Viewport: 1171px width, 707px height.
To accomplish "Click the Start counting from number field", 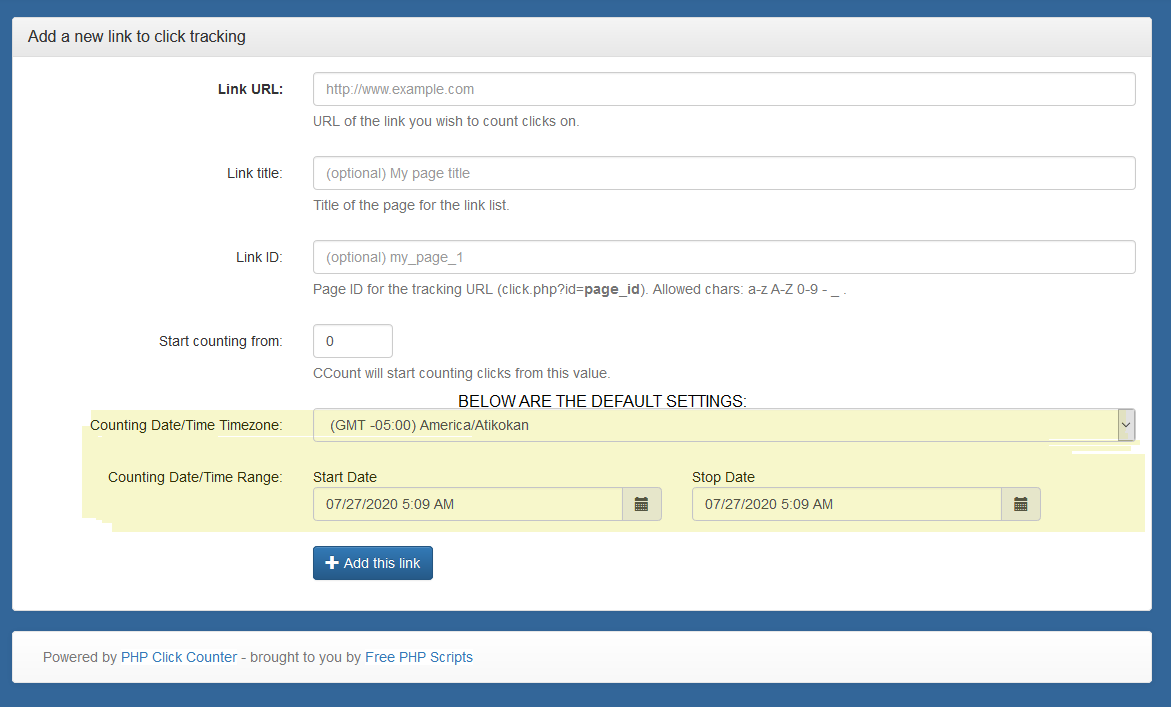I will 352,341.
